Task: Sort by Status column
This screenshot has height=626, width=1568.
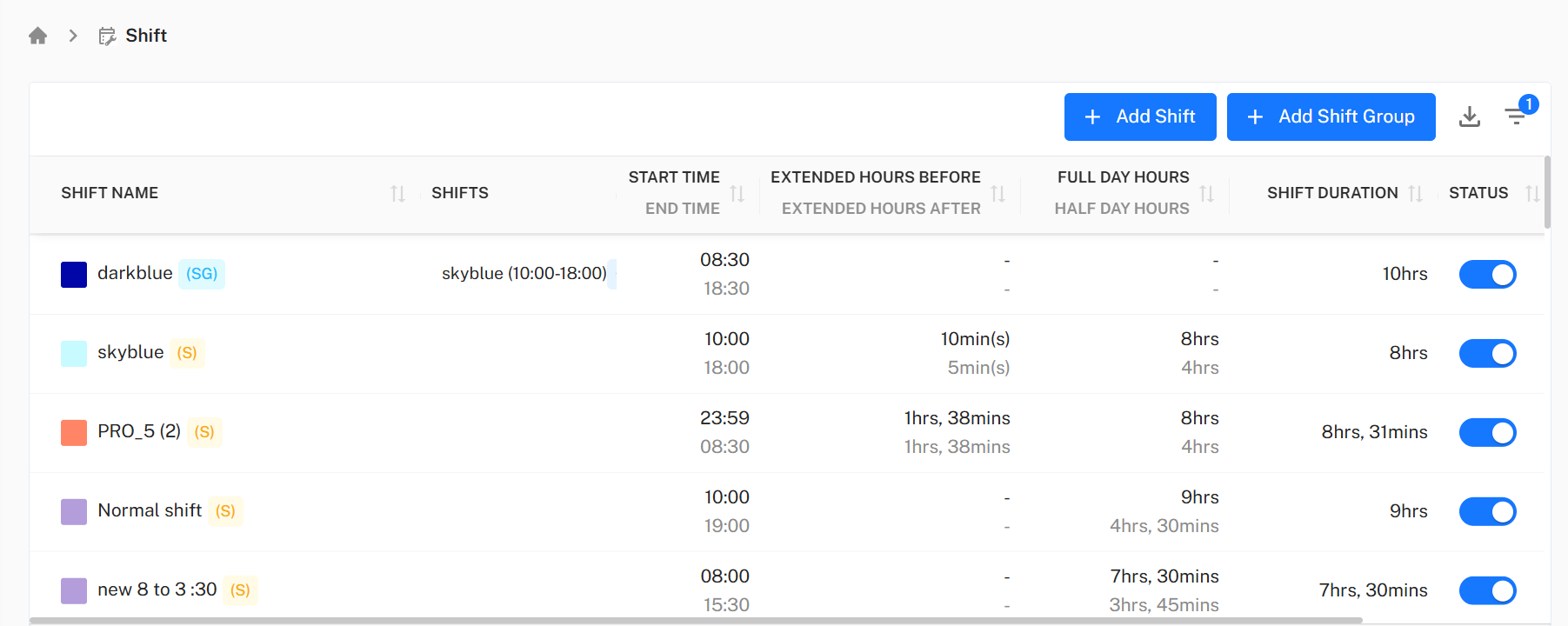Action: point(1531,193)
